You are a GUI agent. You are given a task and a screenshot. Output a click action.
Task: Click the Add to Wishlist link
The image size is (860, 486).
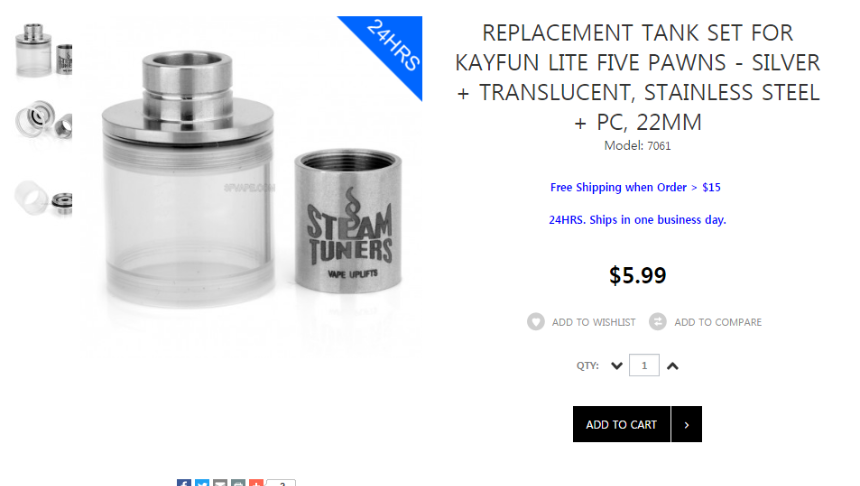pos(593,322)
